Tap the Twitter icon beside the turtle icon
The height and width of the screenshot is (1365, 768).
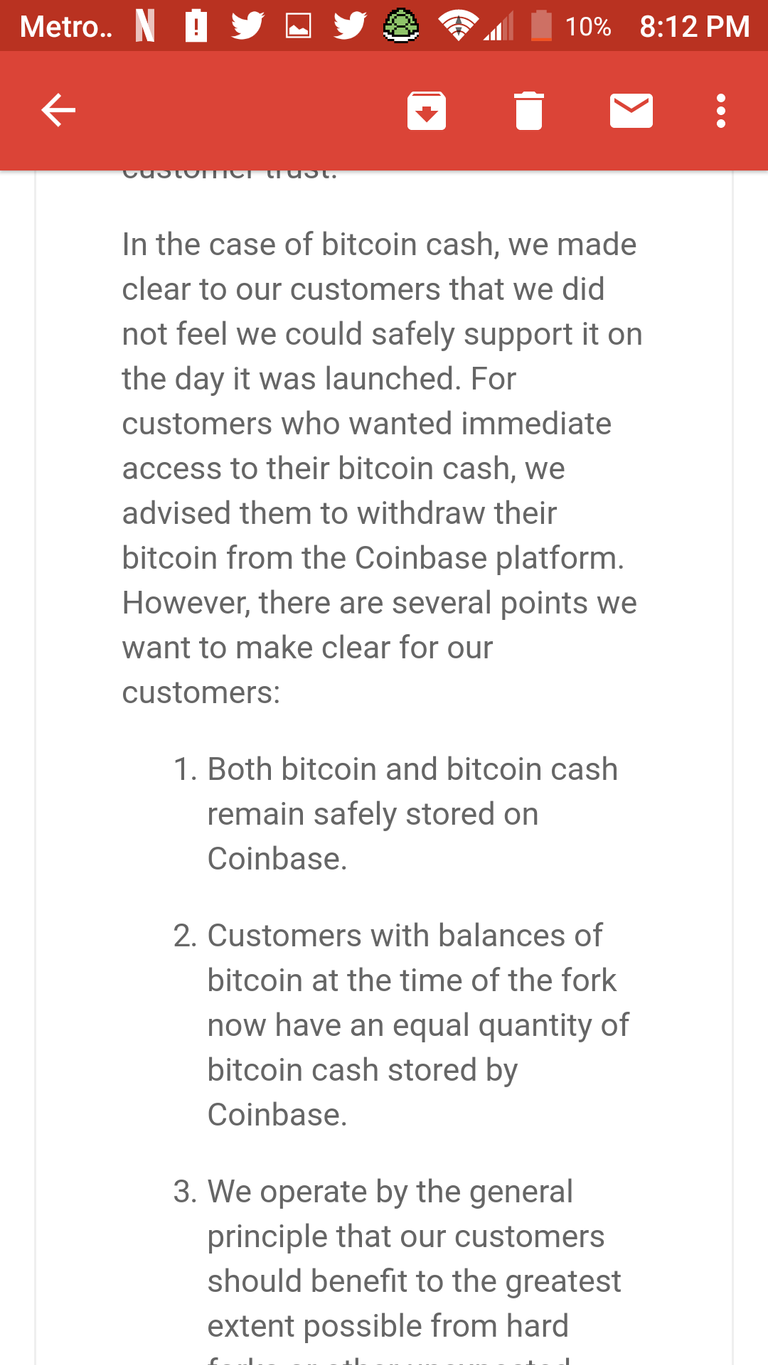(350, 27)
